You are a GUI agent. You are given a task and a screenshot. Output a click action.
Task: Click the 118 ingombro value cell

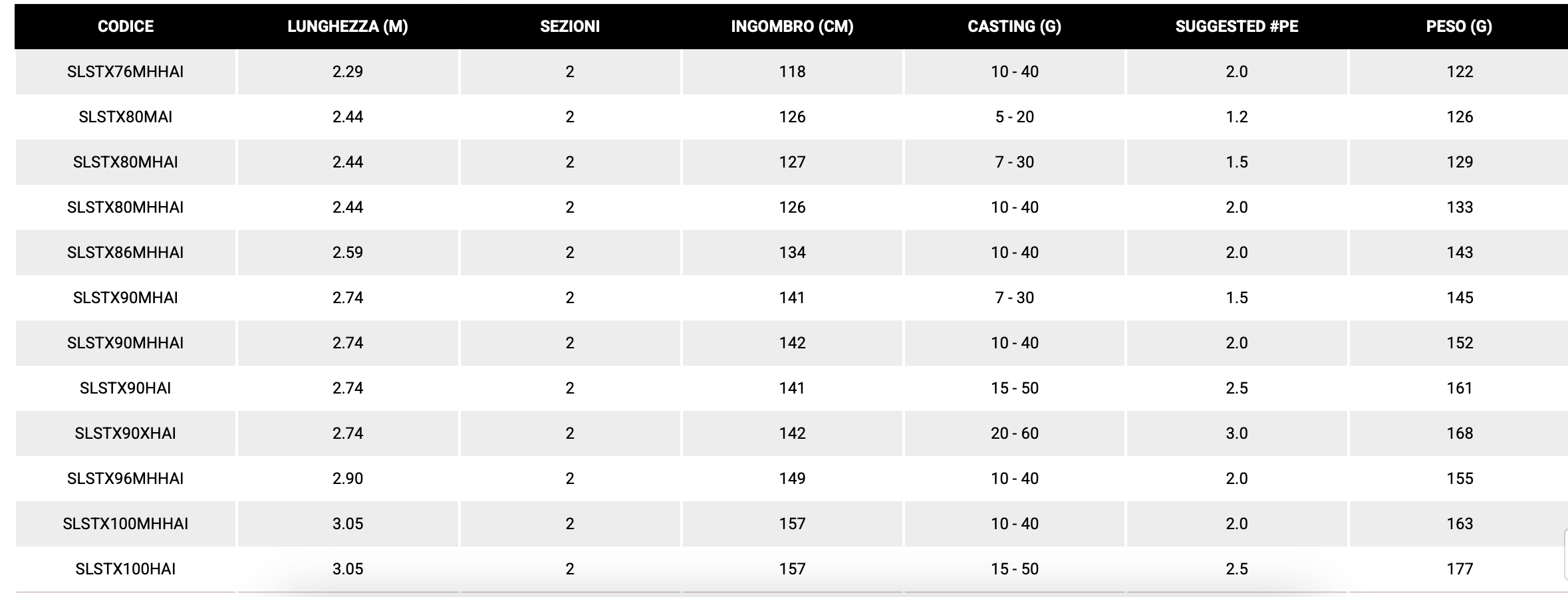click(792, 72)
